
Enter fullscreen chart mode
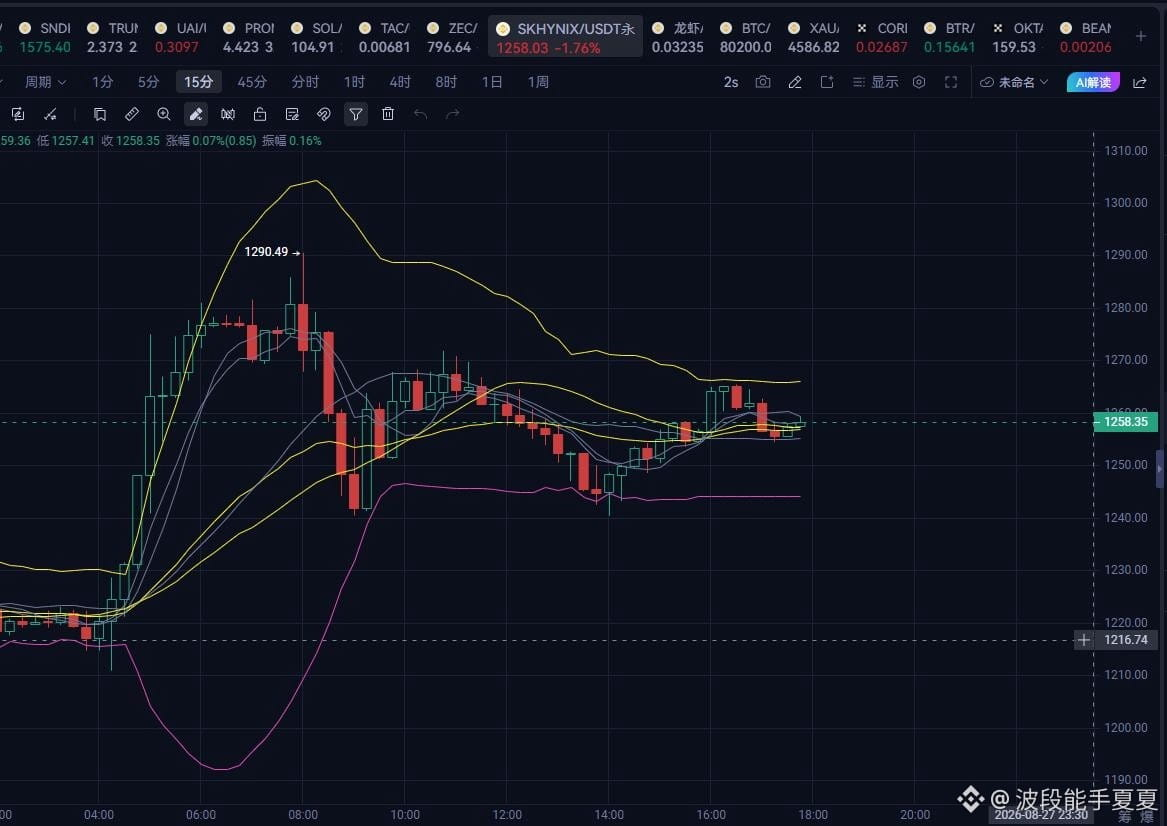tap(951, 82)
